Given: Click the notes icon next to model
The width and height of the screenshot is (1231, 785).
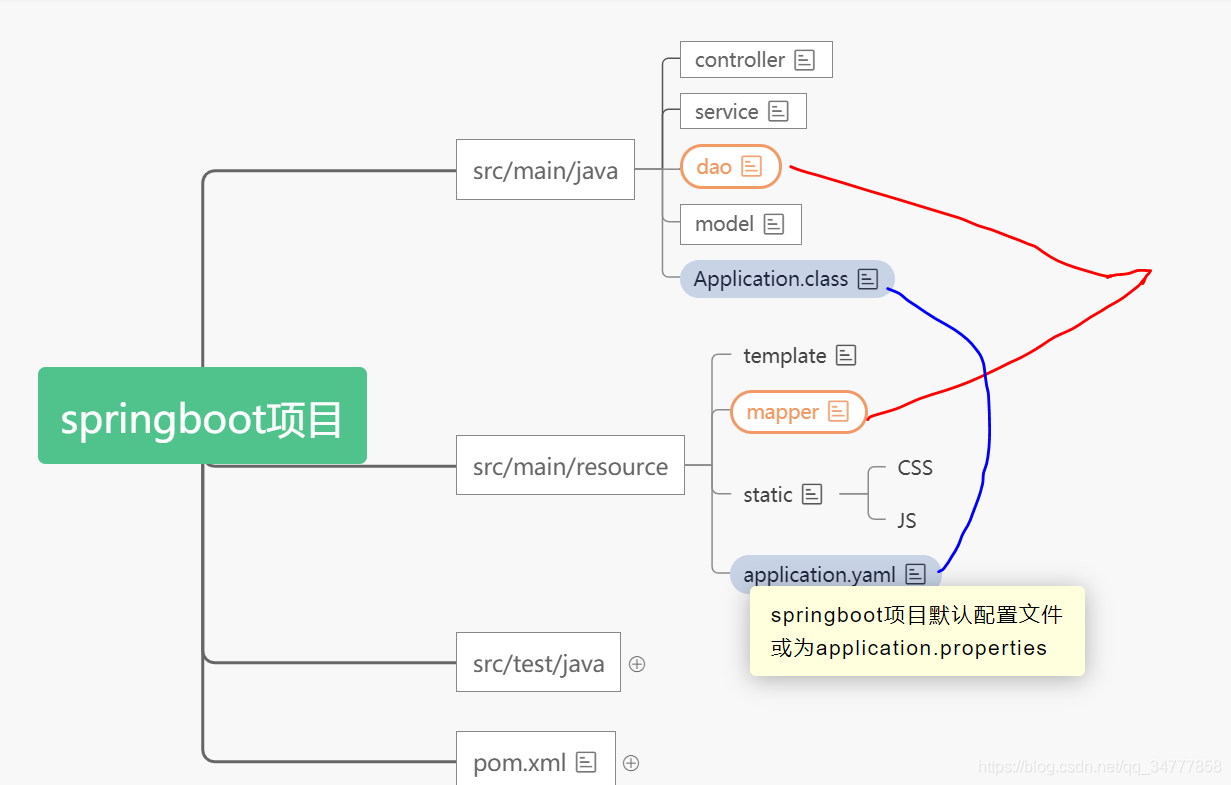Looking at the screenshot, I should [772, 224].
